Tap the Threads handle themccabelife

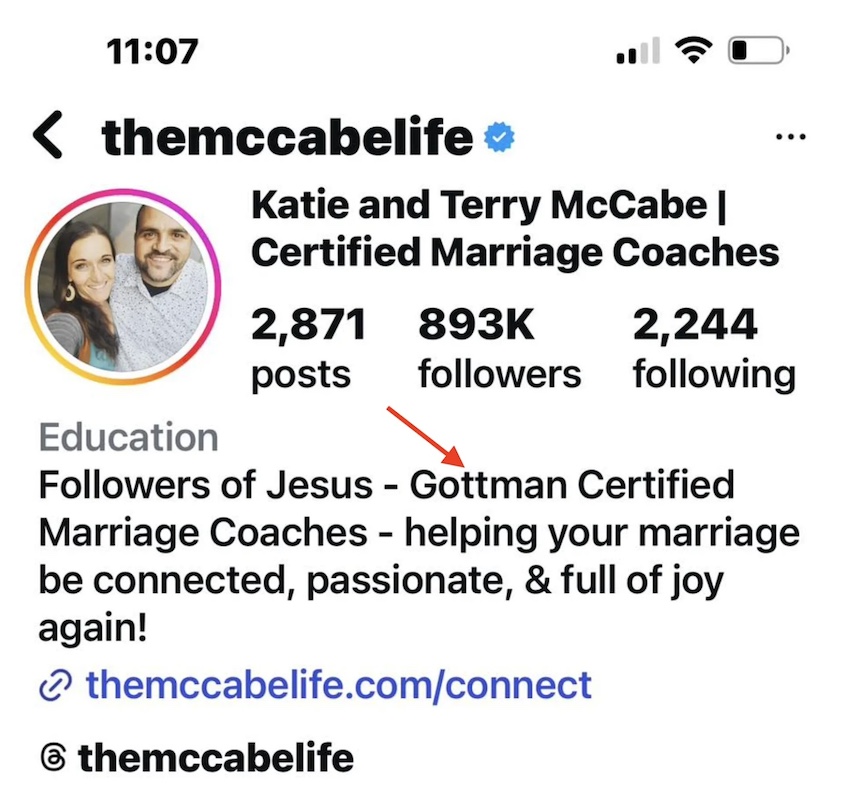(x=215, y=757)
